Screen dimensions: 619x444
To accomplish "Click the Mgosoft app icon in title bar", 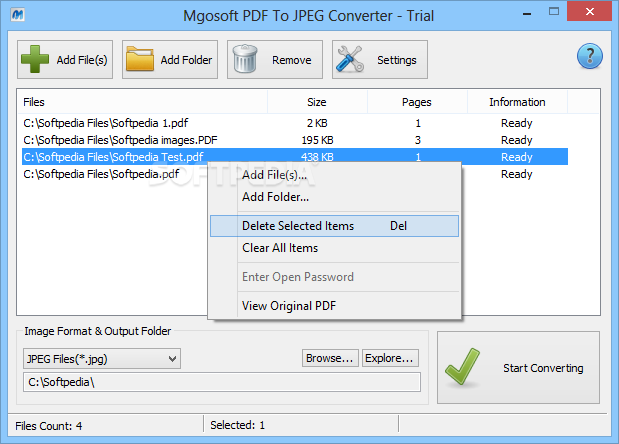I will pos(18,15).
